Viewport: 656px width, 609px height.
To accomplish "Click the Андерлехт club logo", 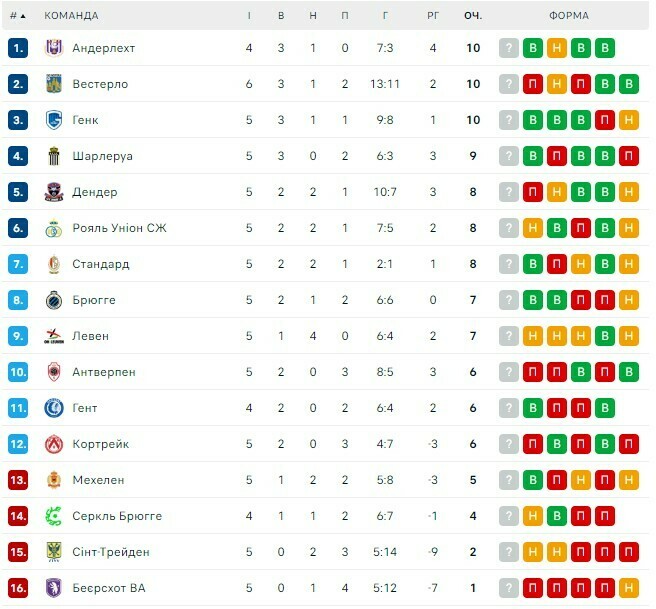I will click(54, 48).
